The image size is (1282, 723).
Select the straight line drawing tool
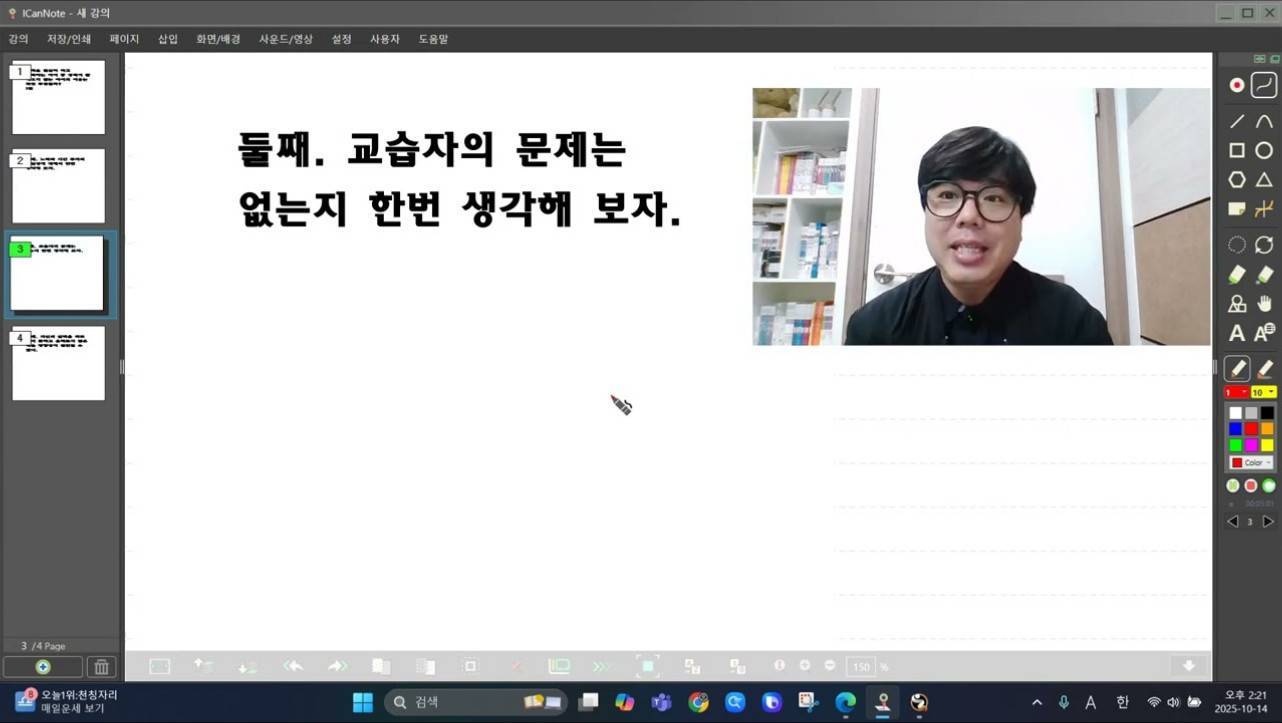click(1237, 122)
